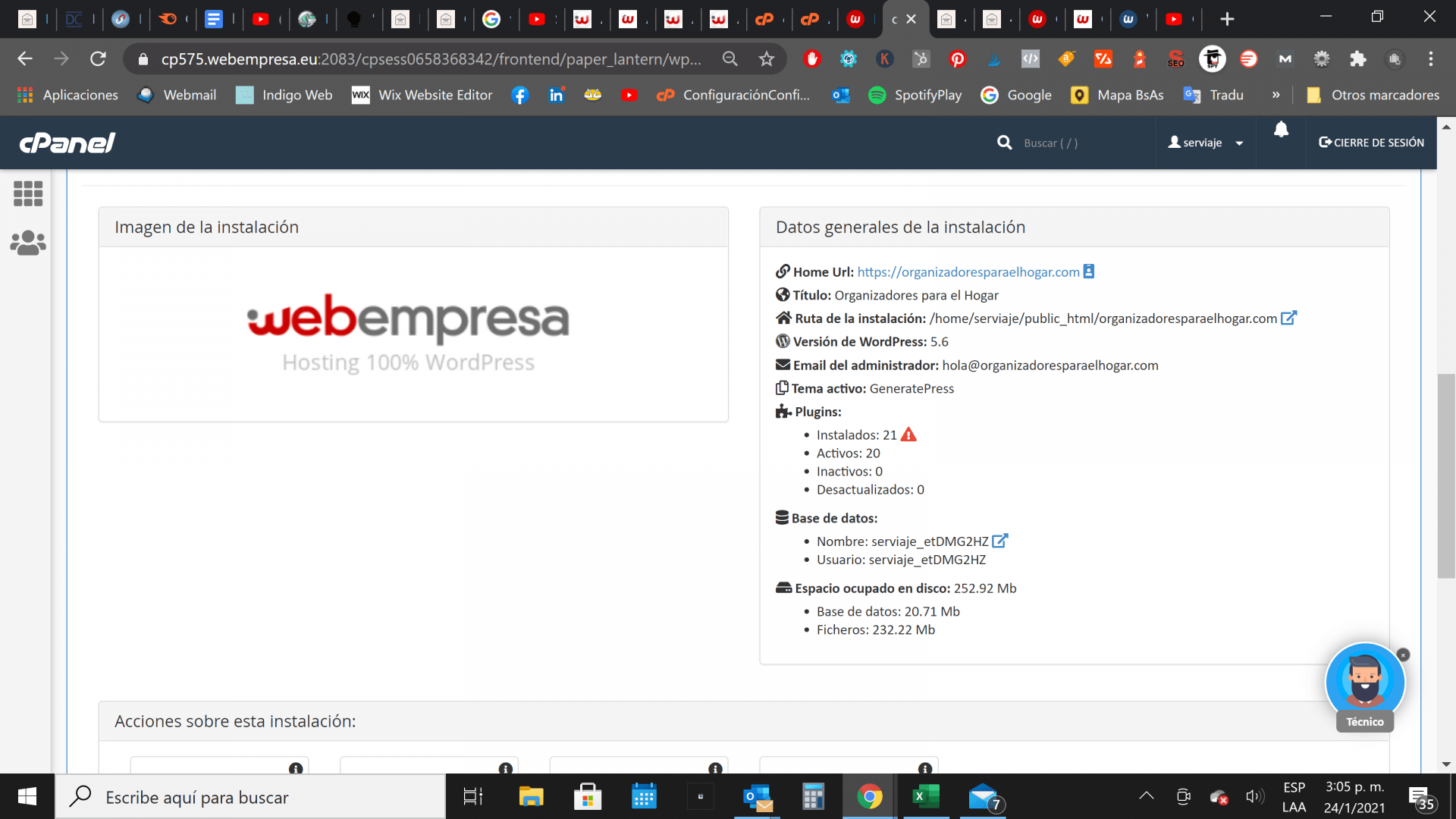Viewport: 1456px width, 819px height.
Task: Click info icon on first action card
Action: pos(296,768)
